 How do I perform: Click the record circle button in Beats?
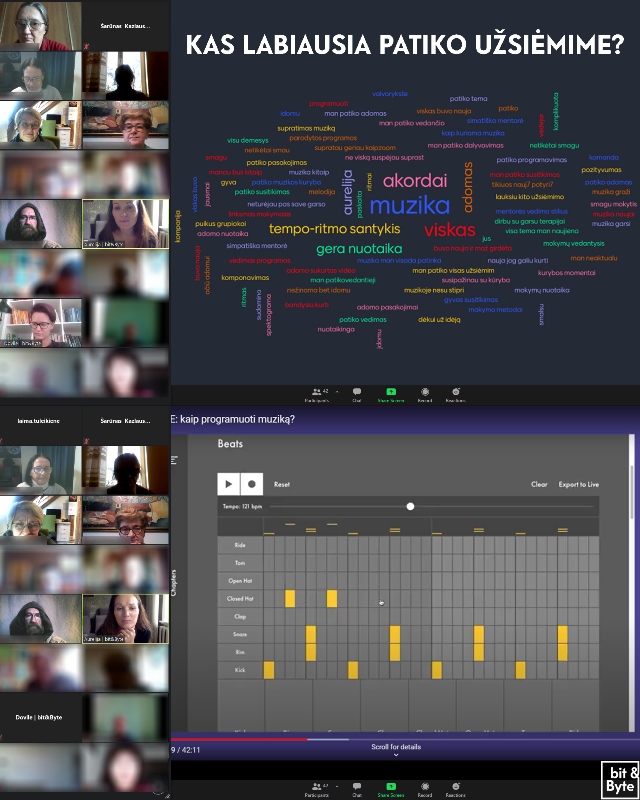[x=252, y=484]
